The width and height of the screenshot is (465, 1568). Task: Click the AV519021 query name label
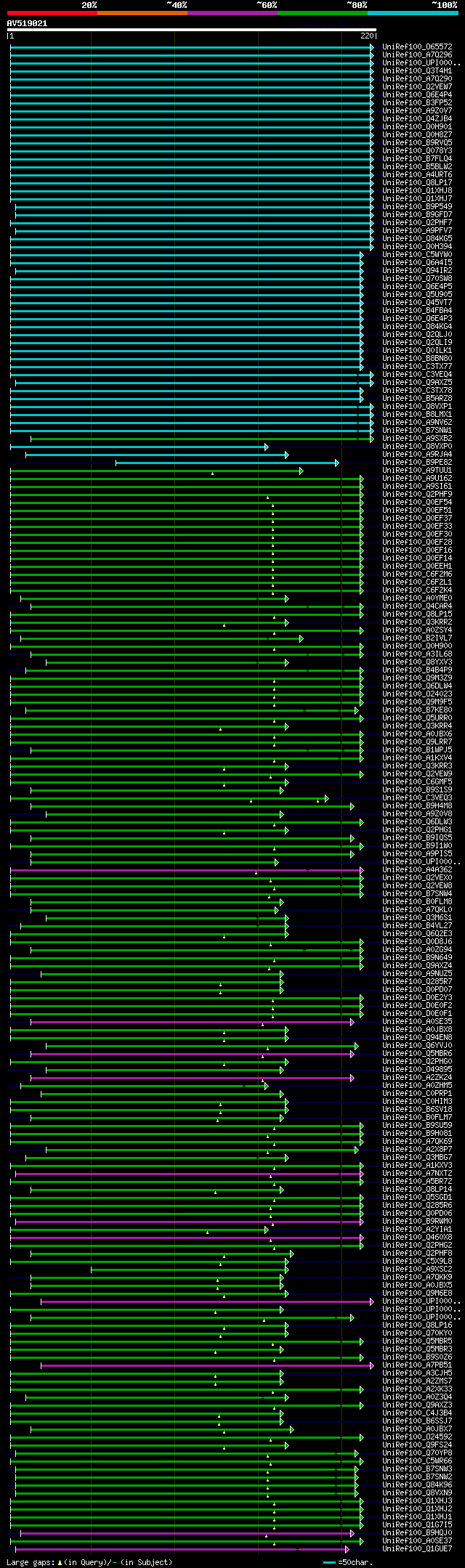27,23
